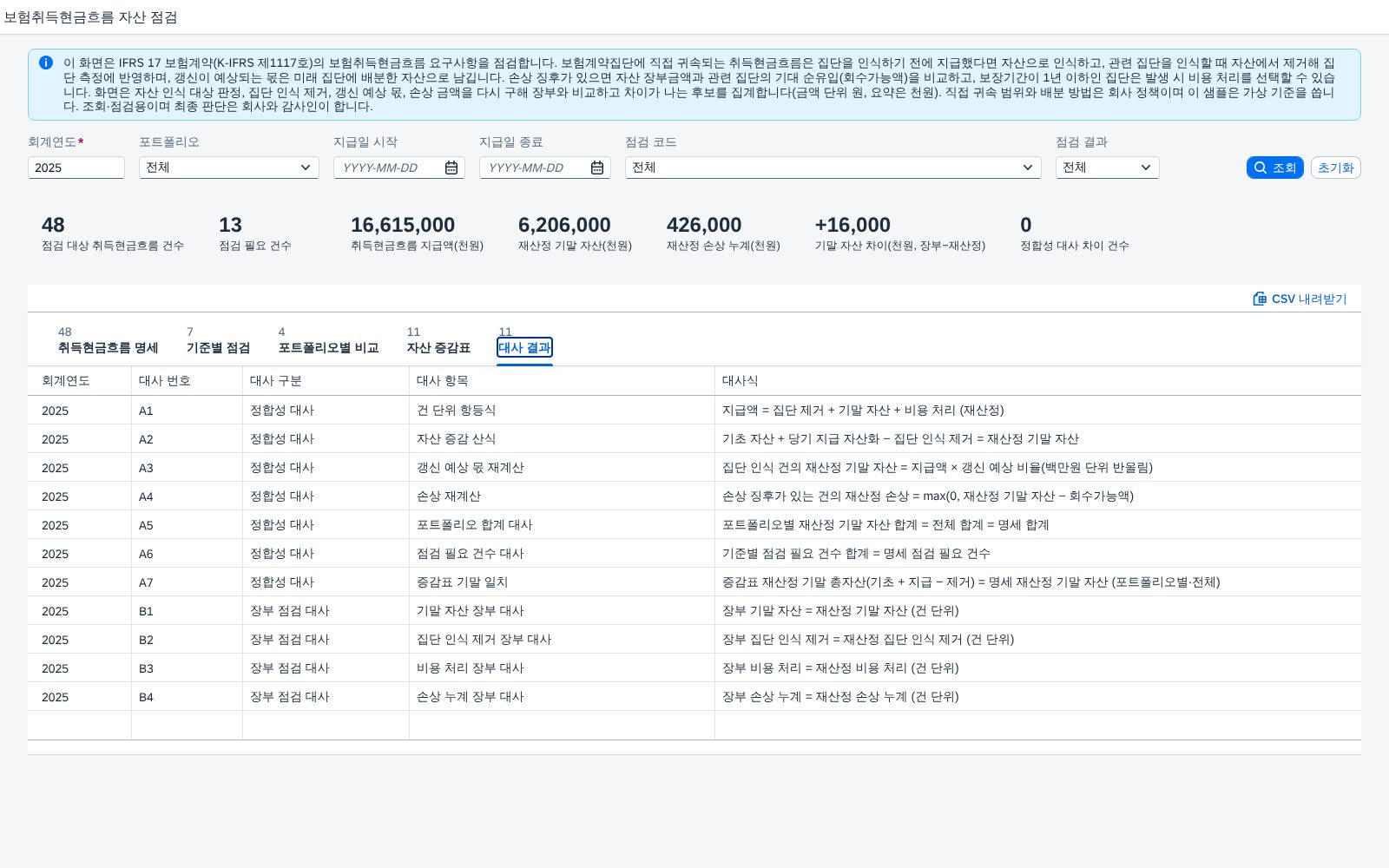Image resolution: width=1389 pixels, height=868 pixels.
Task: Click the 대사식 column header
Action: pyautogui.click(x=1038, y=381)
